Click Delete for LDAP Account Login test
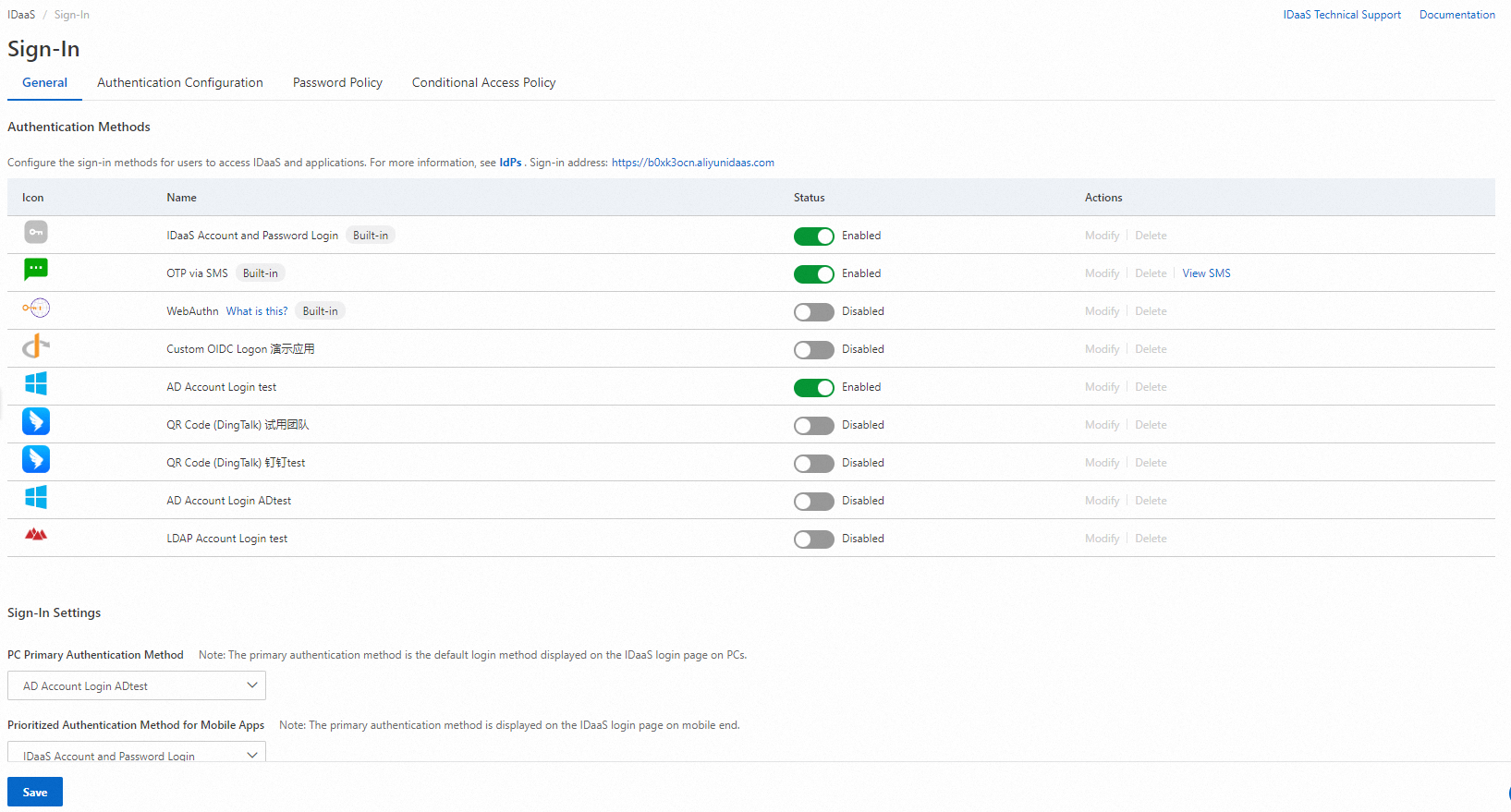Image resolution: width=1511 pixels, height=812 pixels. click(x=1151, y=539)
